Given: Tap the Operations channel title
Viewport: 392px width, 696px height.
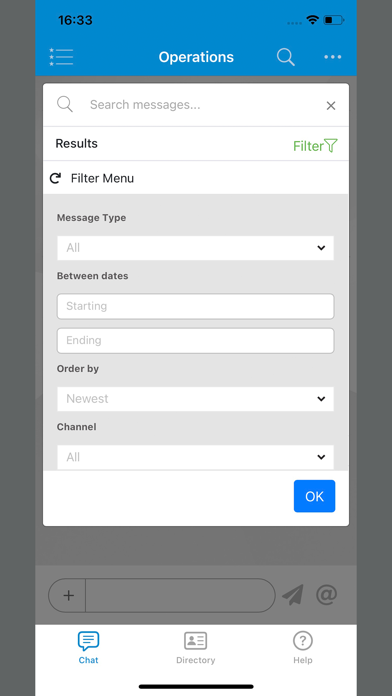Looking at the screenshot, I should pyautogui.click(x=196, y=57).
